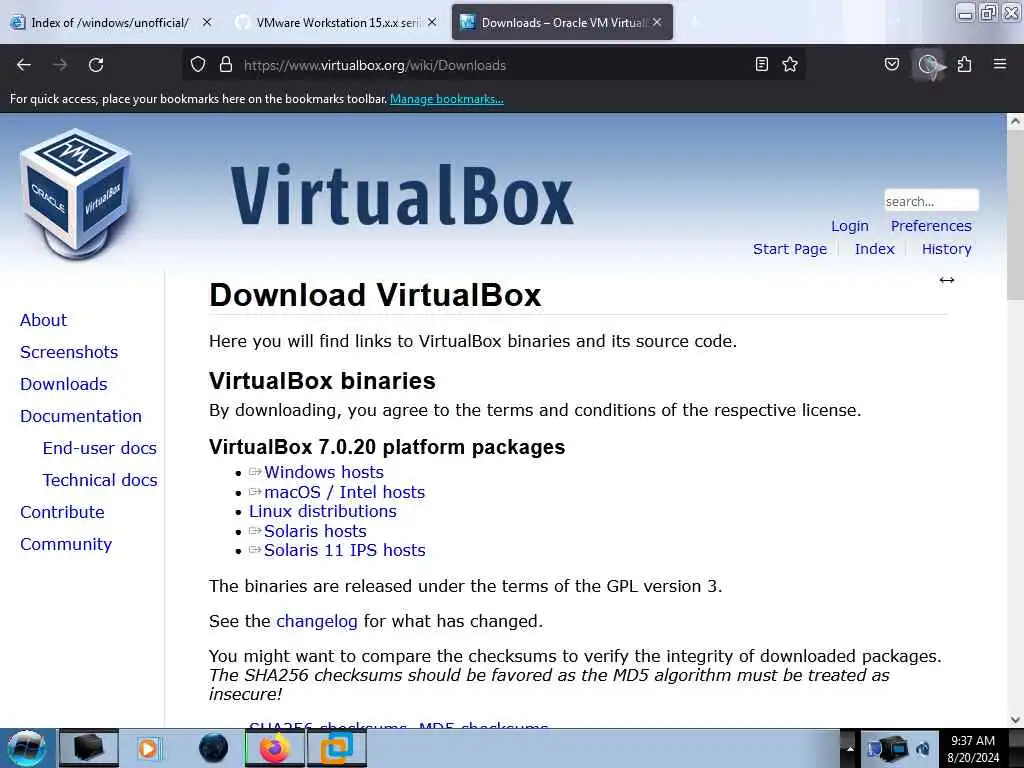
Task: Click the VirtualBox search field
Action: pyautogui.click(x=931, y=201)
